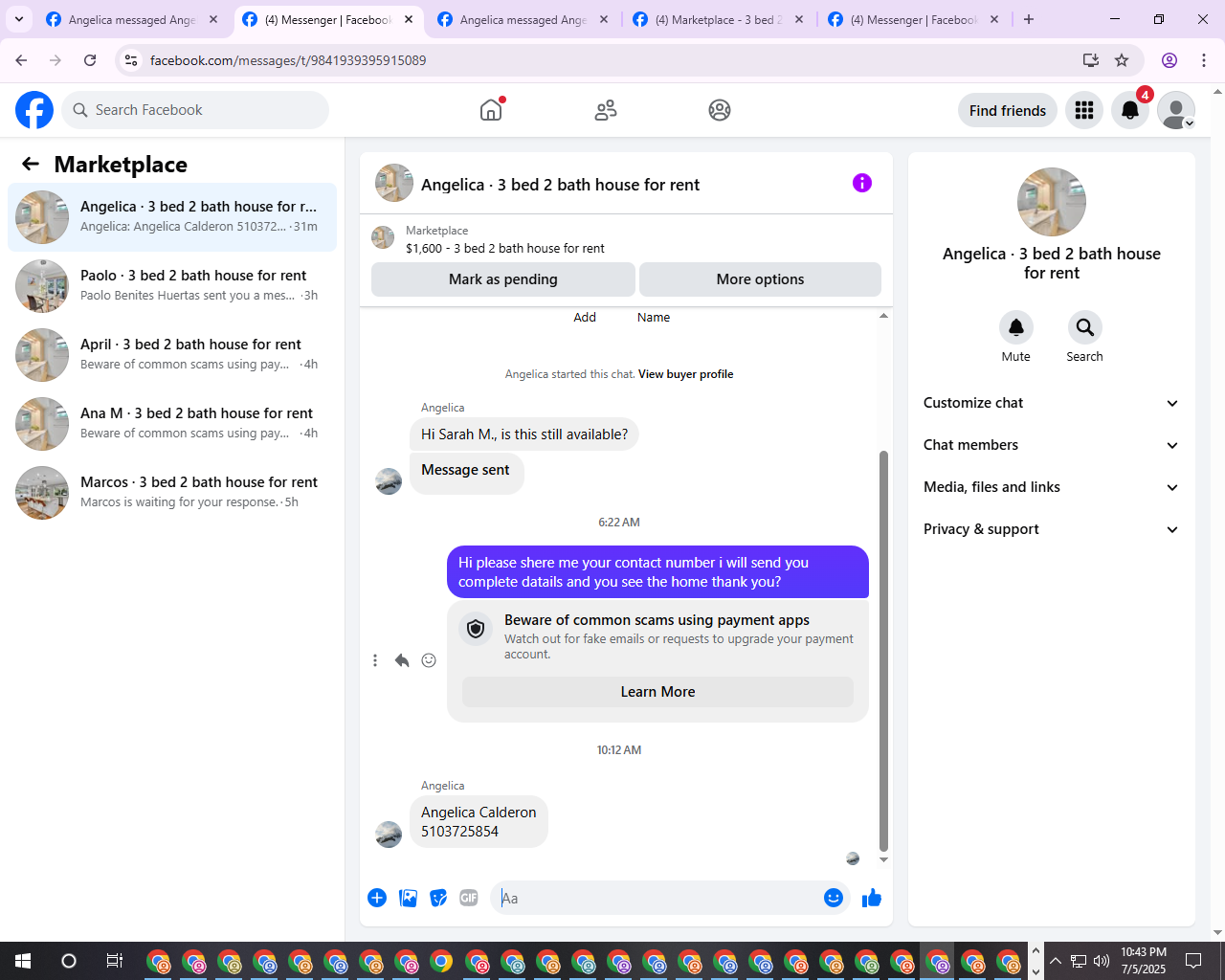Click message 'Hi Sarah M., is this still available?'
Screen dimensions: 1225x980
(x=524, y=434)
